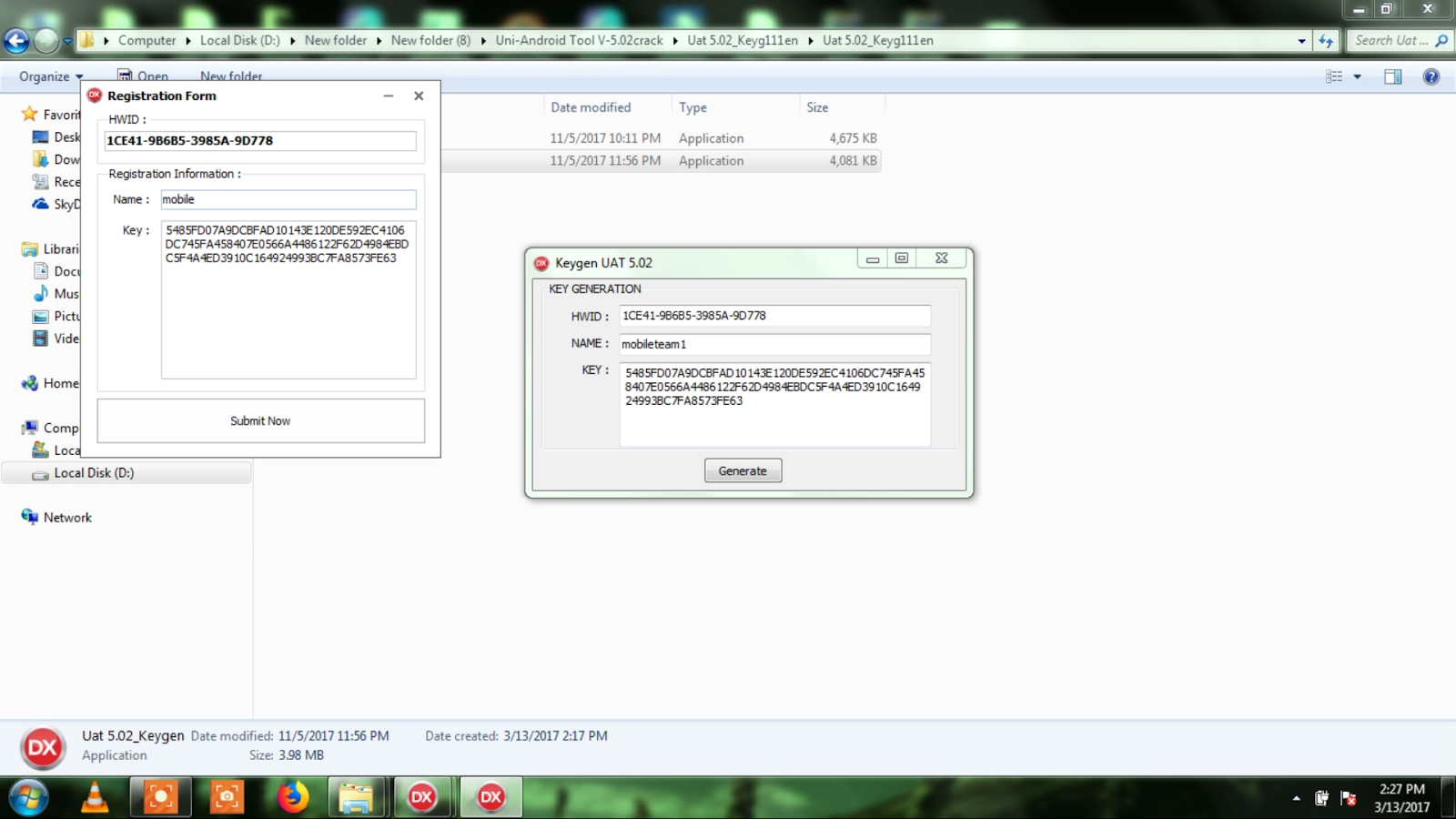Screen dimensions: 1456x819
Task: Open the view options dropdown arrow
Action: pyautogui.click(x=1357, y=76)
